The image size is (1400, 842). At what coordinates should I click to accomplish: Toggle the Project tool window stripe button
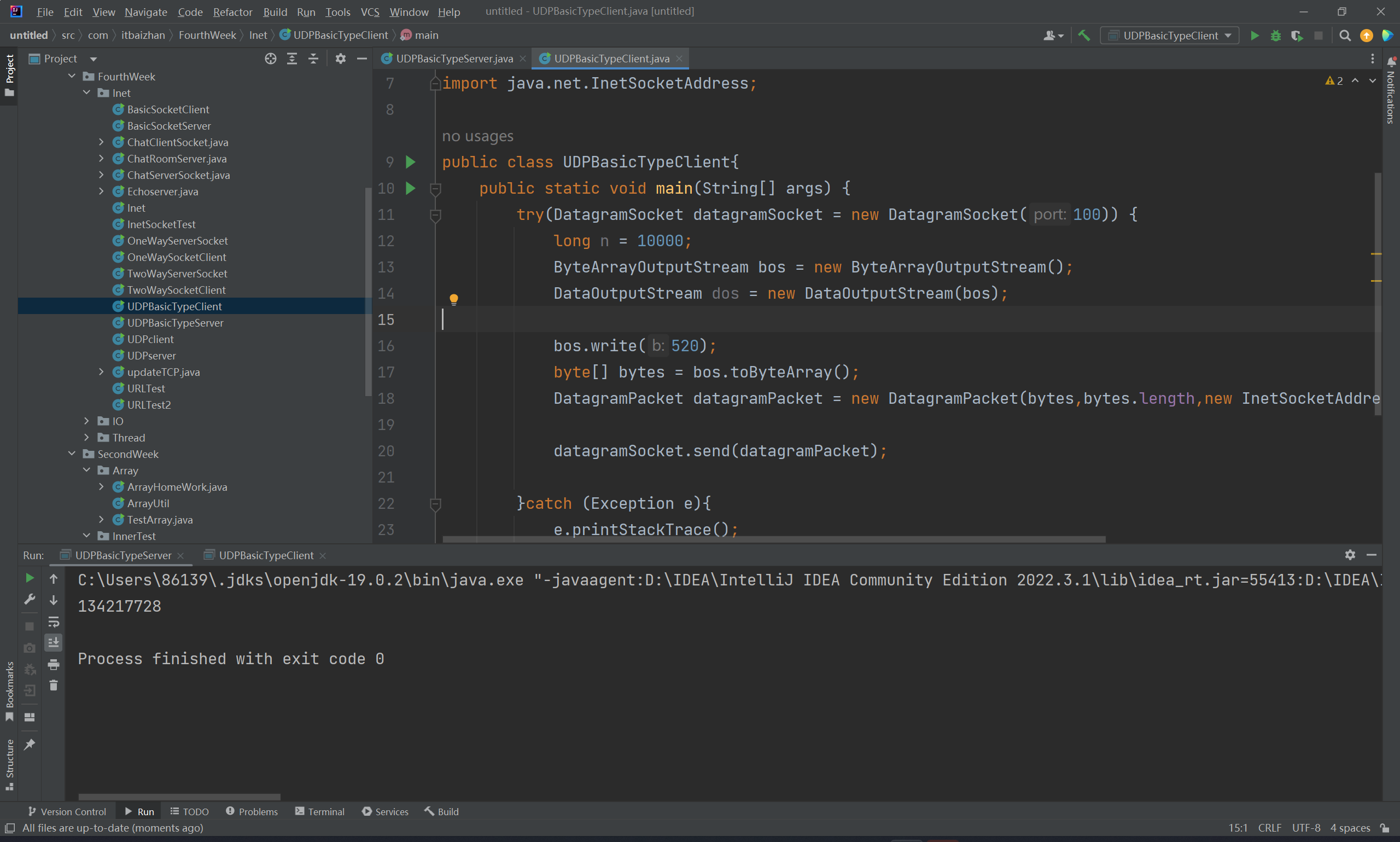9,75
